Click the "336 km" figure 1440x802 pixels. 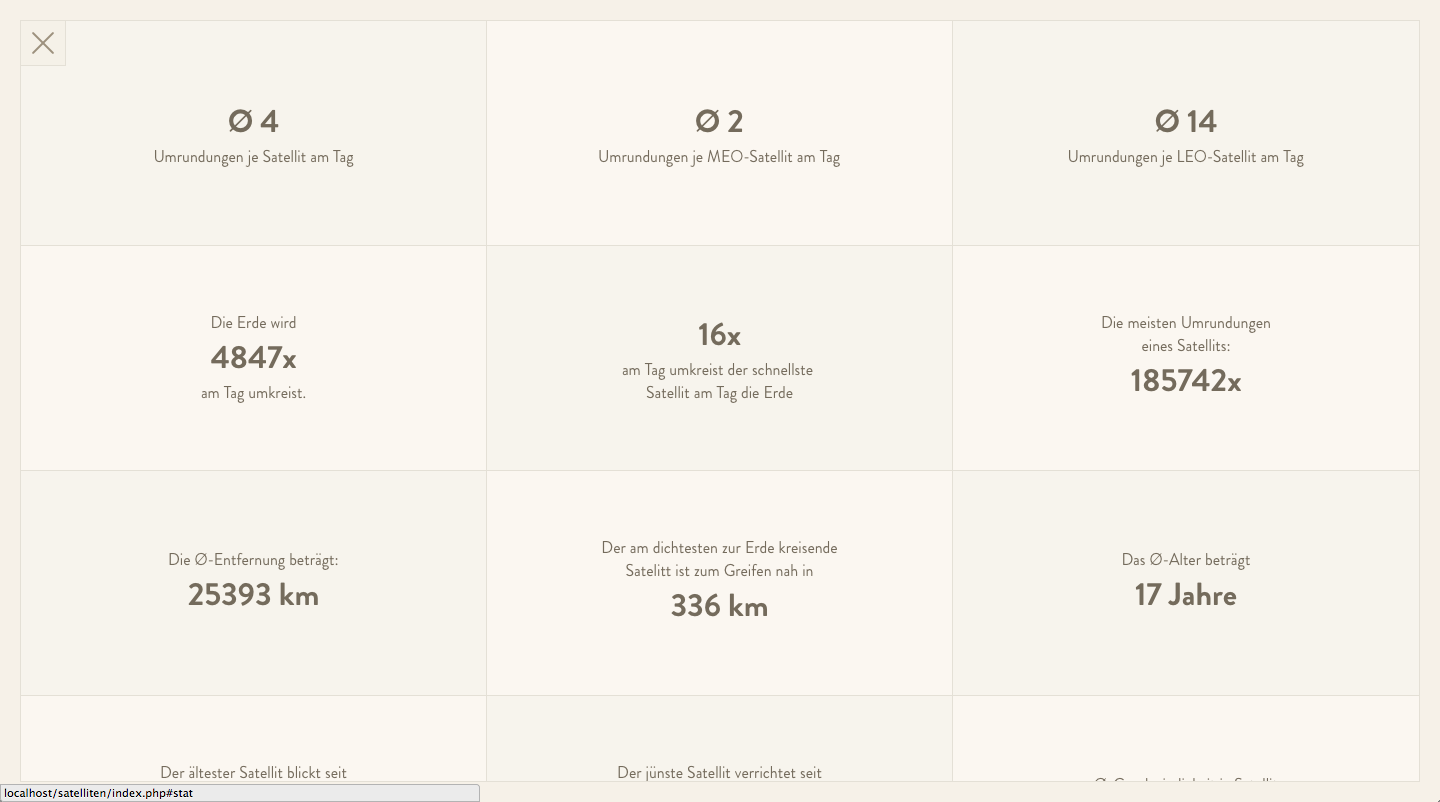[x=719, y=606]
